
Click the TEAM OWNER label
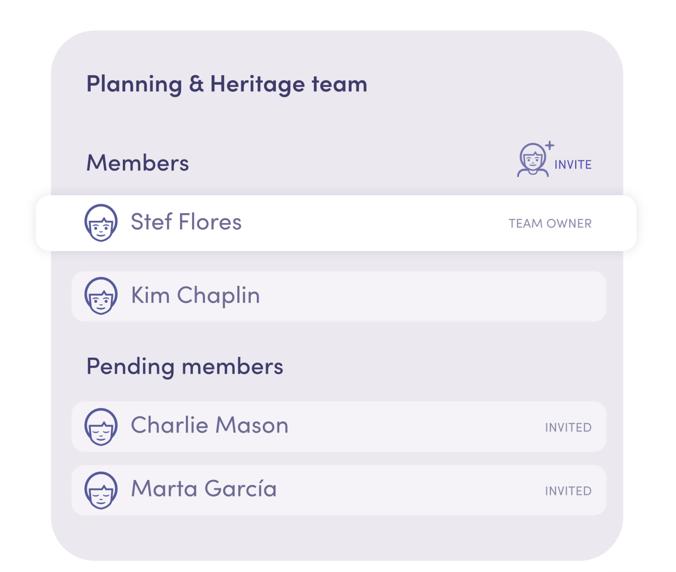point(550,224)
